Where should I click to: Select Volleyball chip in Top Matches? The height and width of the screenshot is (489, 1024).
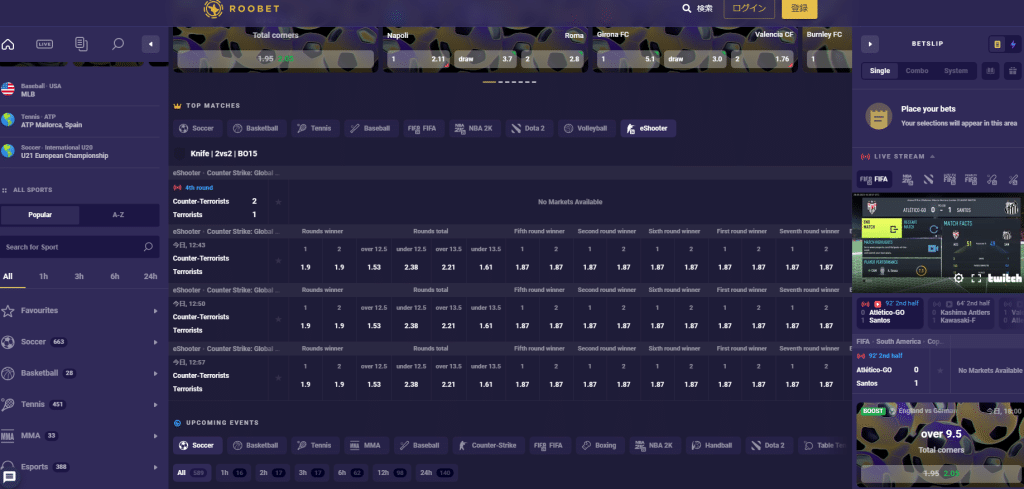tap(586, 129)
